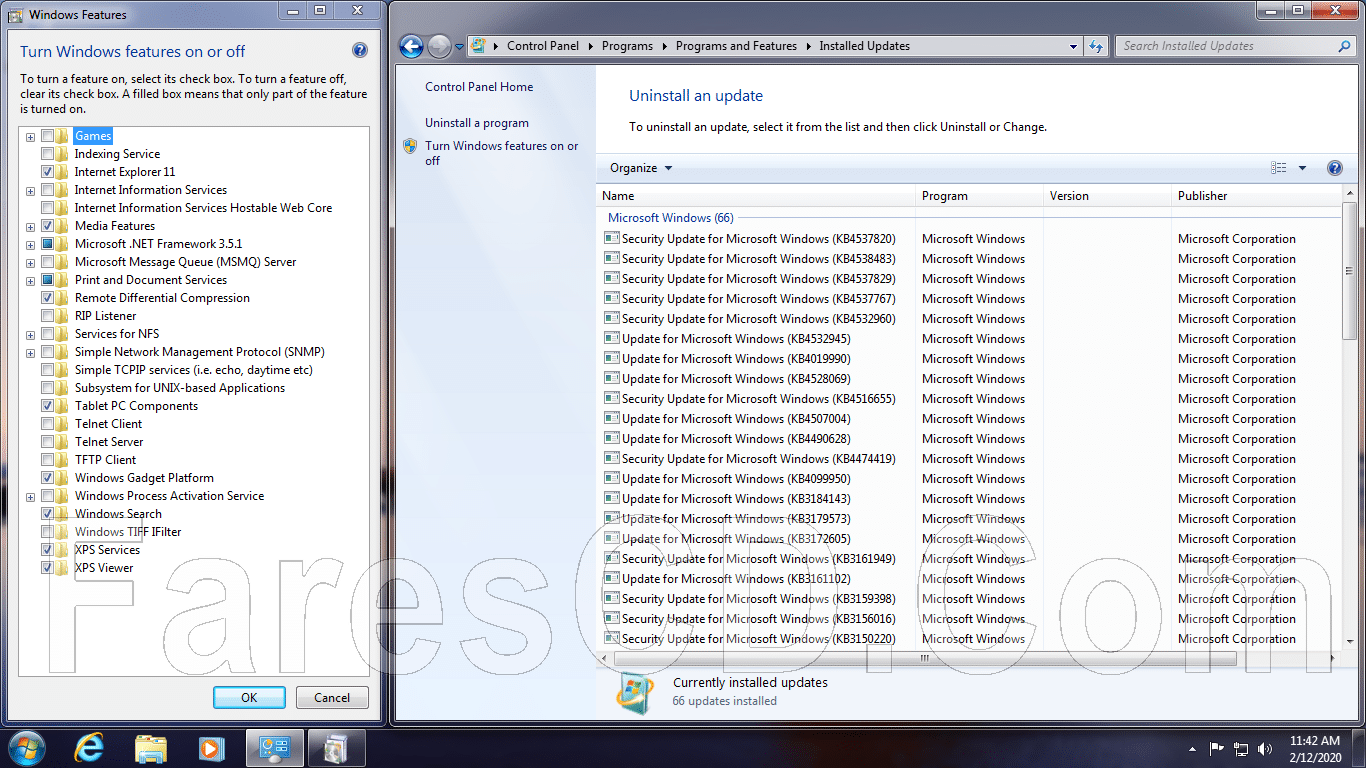Viewport: 1366px width, 768px height.
Task: Switch to Windows Features taskbar button
Action: click(x=337, y=748)
